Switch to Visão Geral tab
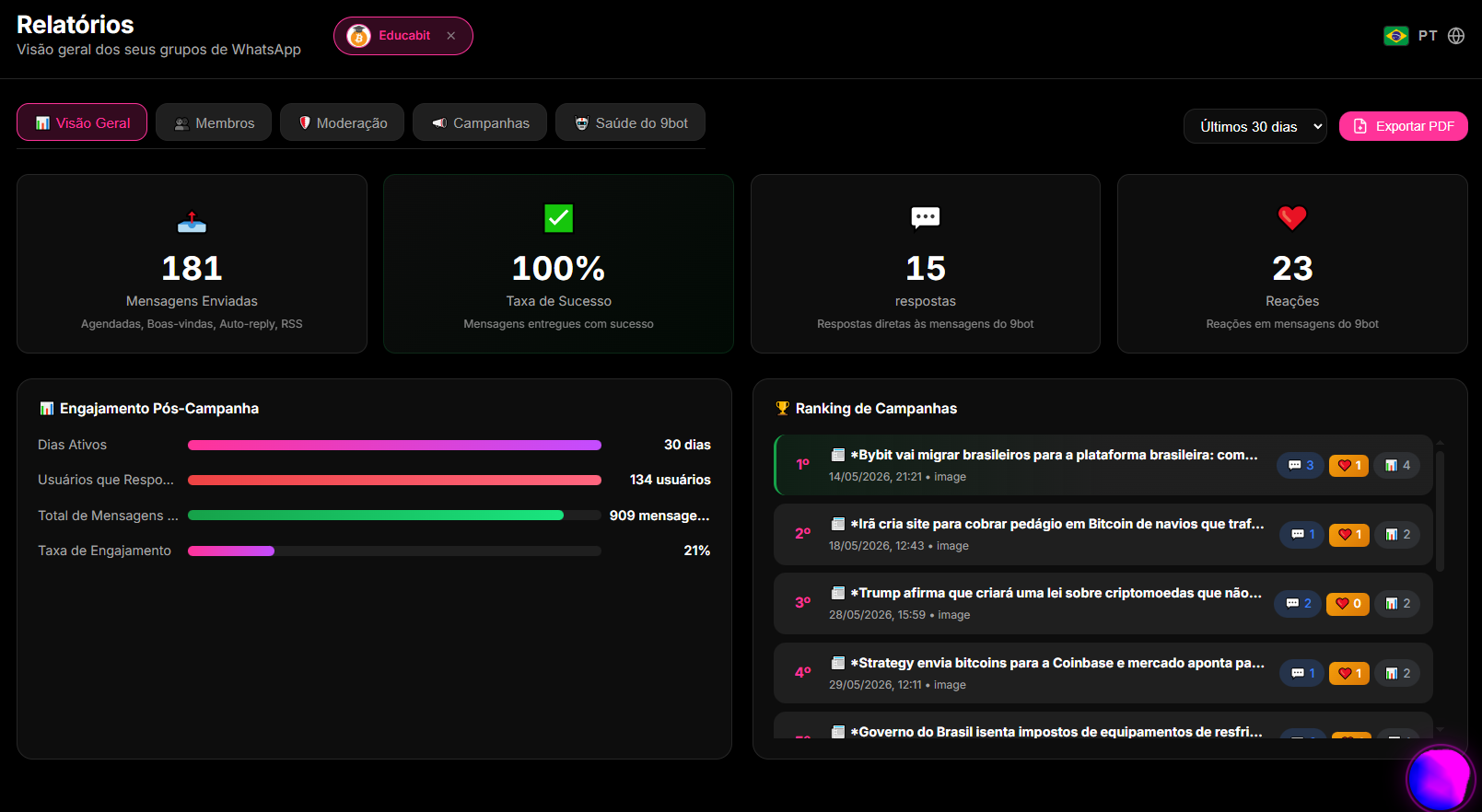This screenshot has height=812, width=1482. click(82, 122)
